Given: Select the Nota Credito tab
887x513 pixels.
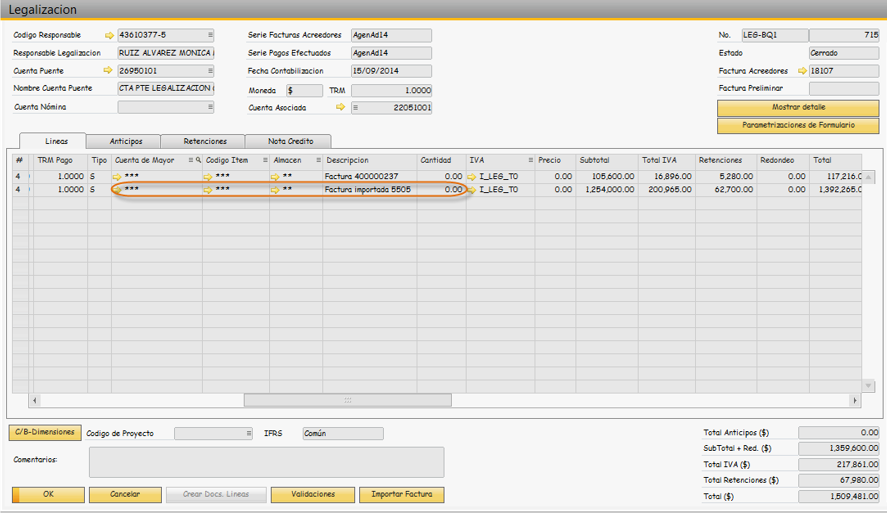Looking at the screenshot, I should [290, 141].
